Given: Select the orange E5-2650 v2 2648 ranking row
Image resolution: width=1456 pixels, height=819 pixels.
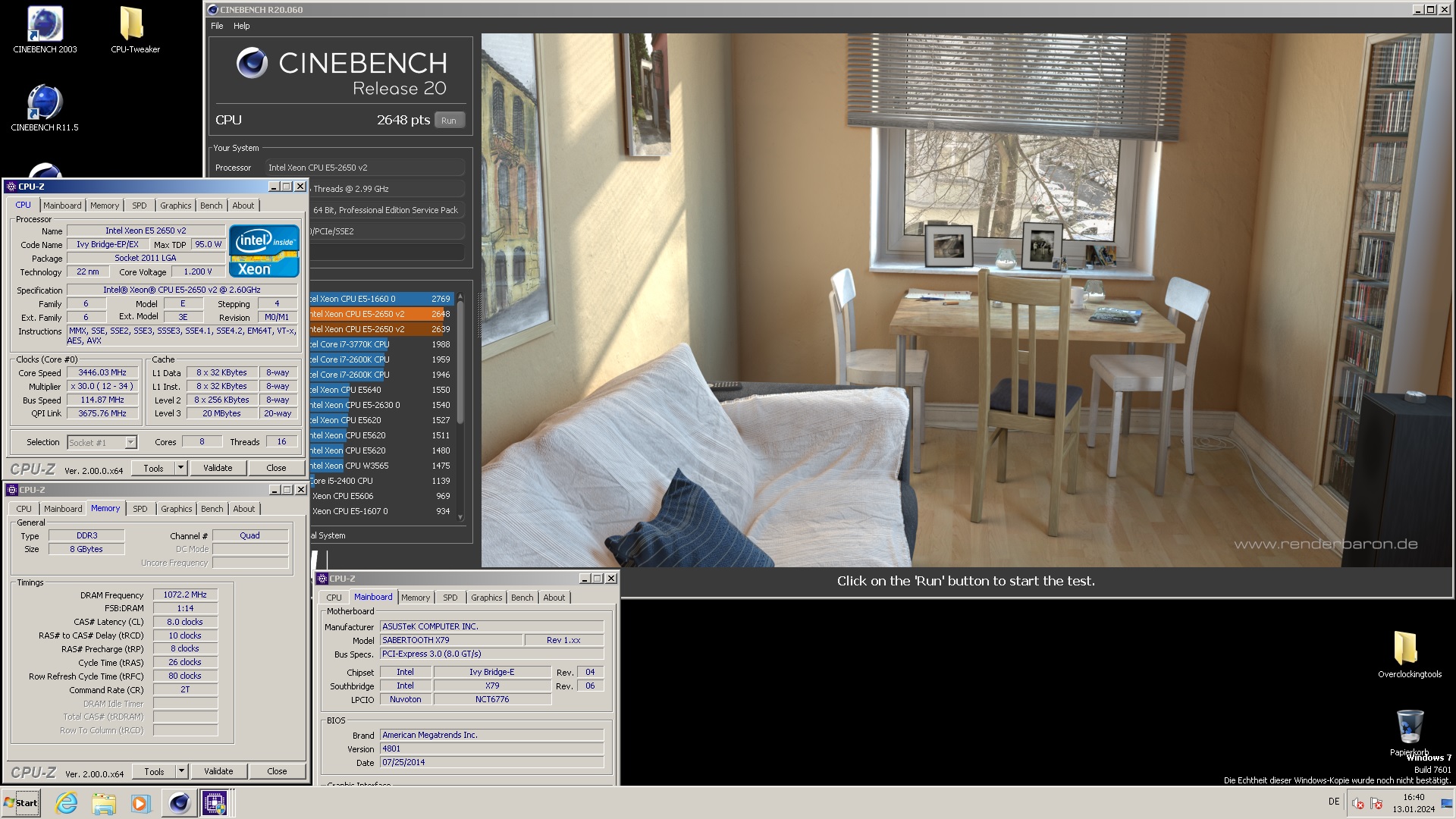Looking at the screenshot, I should click(x=381, y=314).
